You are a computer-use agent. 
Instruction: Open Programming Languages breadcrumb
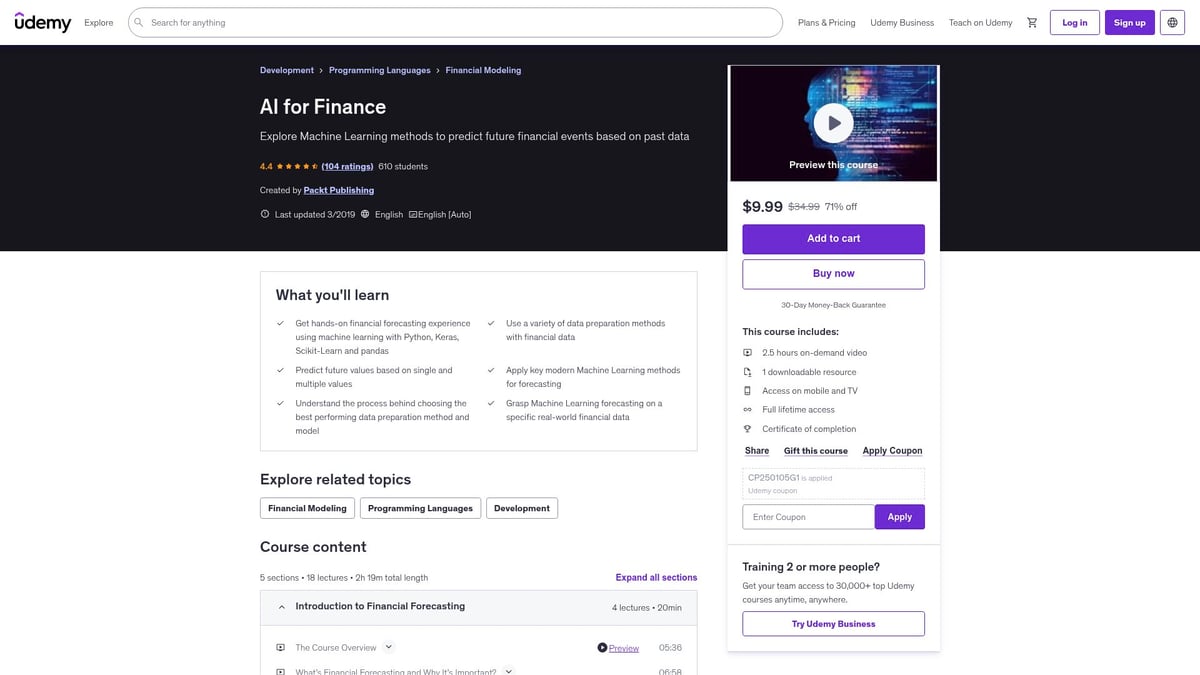tap(380, 71)
